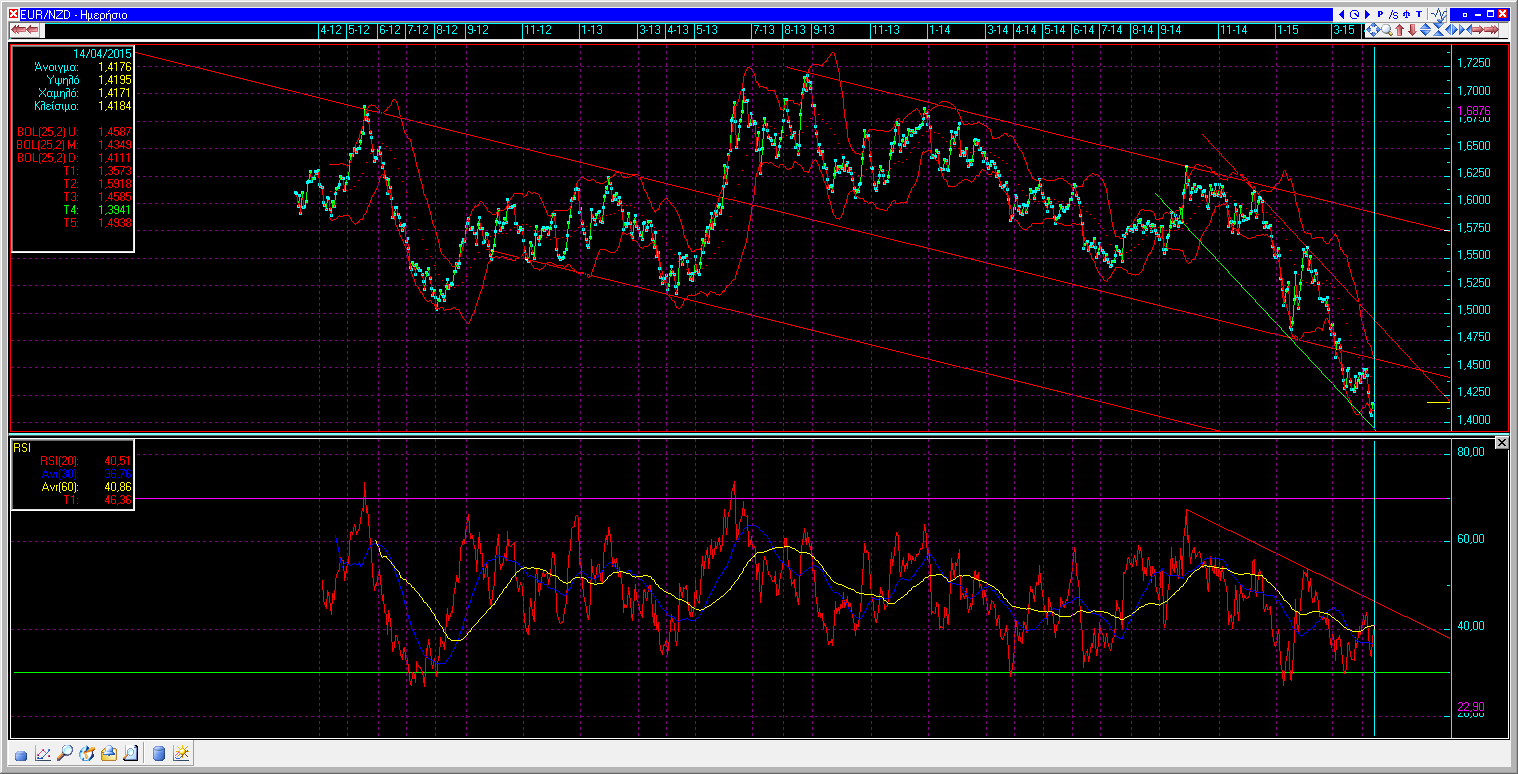The image size is (1518, 774).
Task: Click the 1-14 date label
Action: click(939, 30)
